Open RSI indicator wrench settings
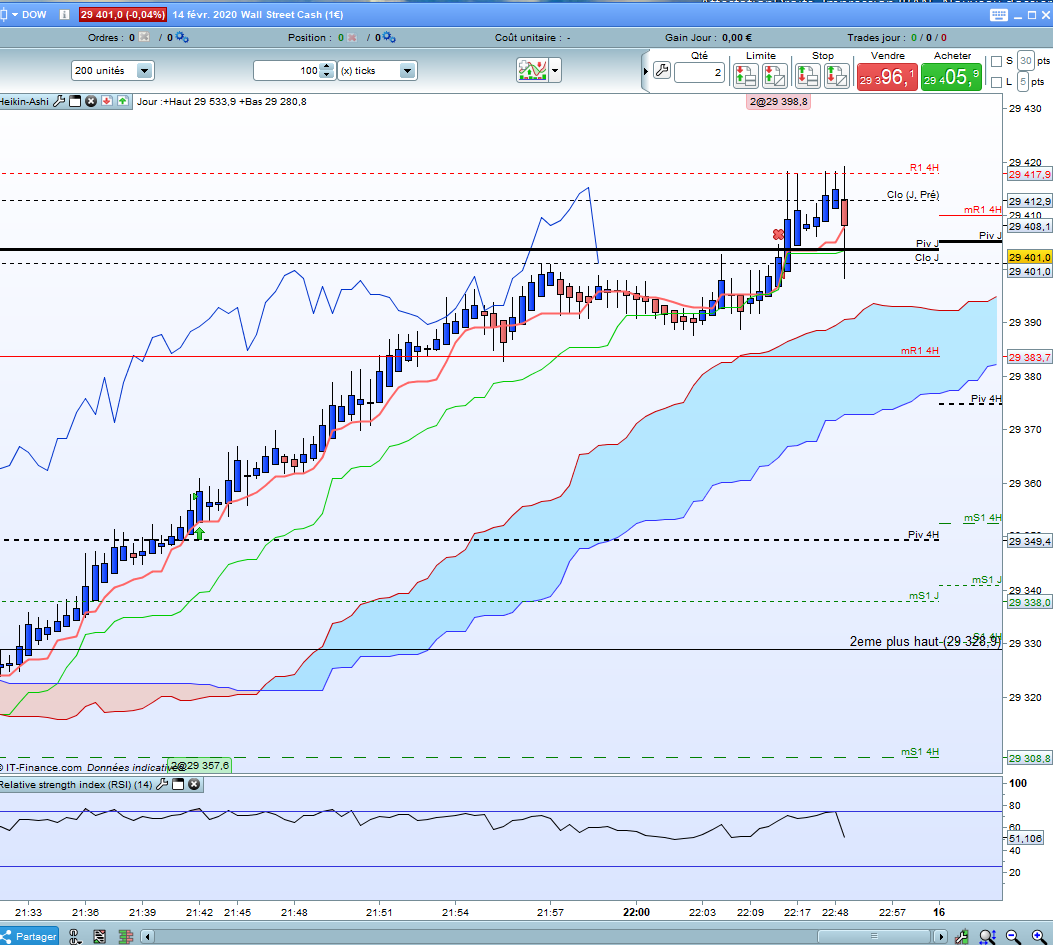 click(x=162, y=784)
